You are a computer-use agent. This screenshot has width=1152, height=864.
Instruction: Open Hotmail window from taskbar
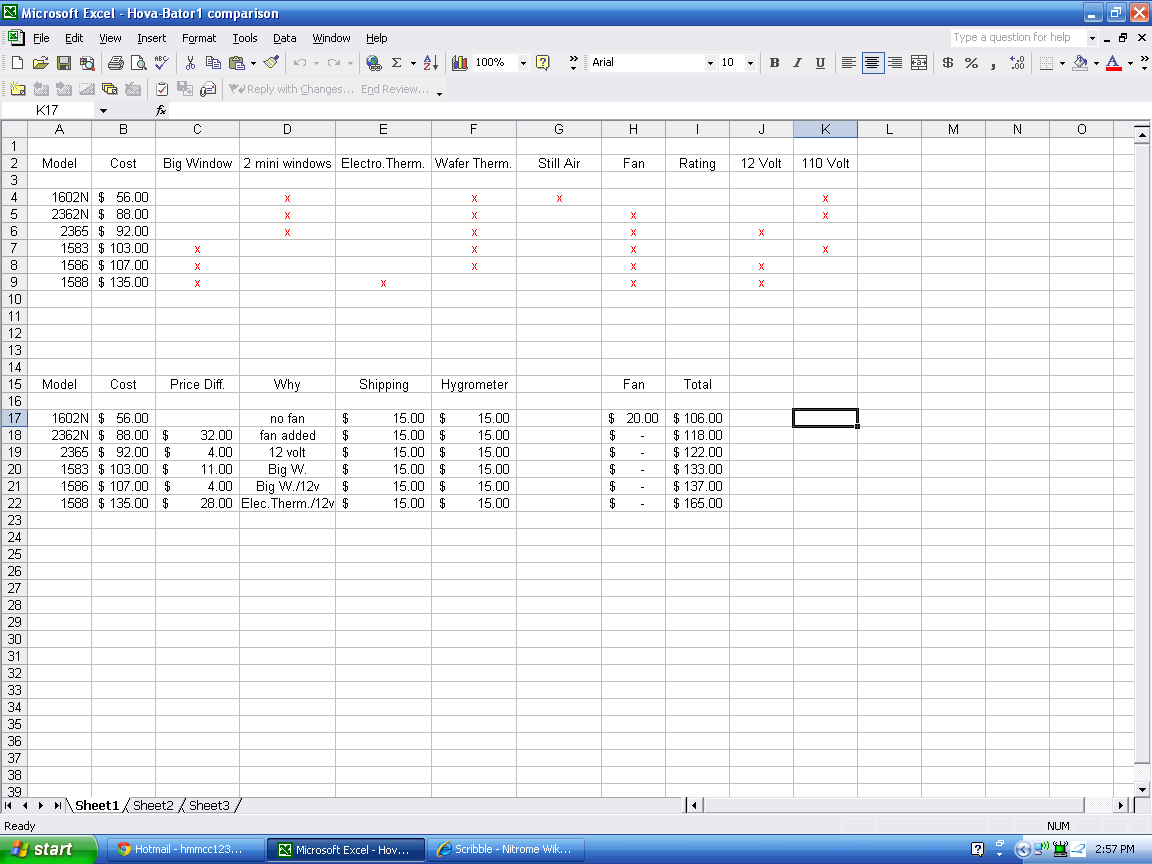pos(186,849)
